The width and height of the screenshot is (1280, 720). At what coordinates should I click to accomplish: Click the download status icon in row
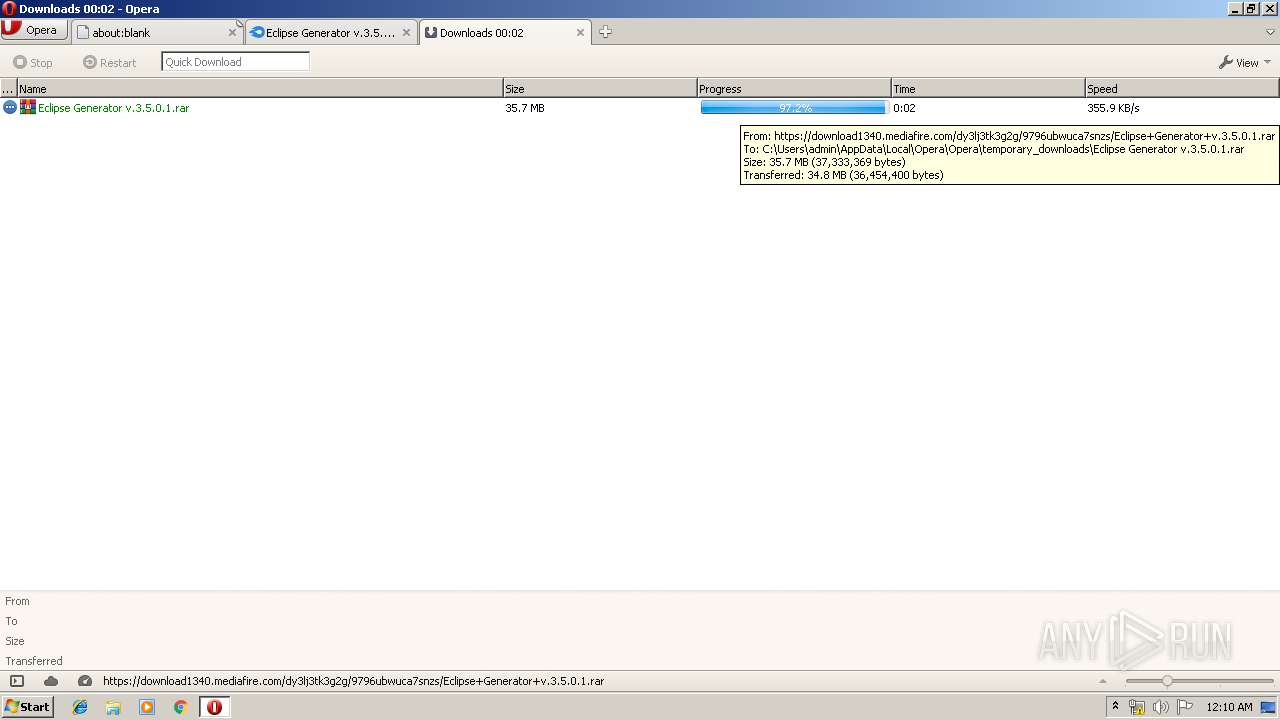(10, 107)
